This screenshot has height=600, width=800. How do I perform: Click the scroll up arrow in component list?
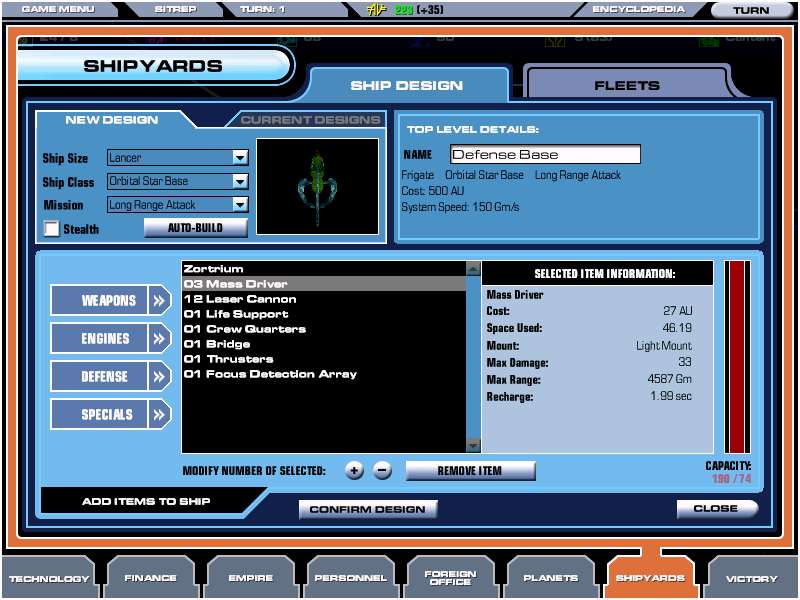coord(473,269)
